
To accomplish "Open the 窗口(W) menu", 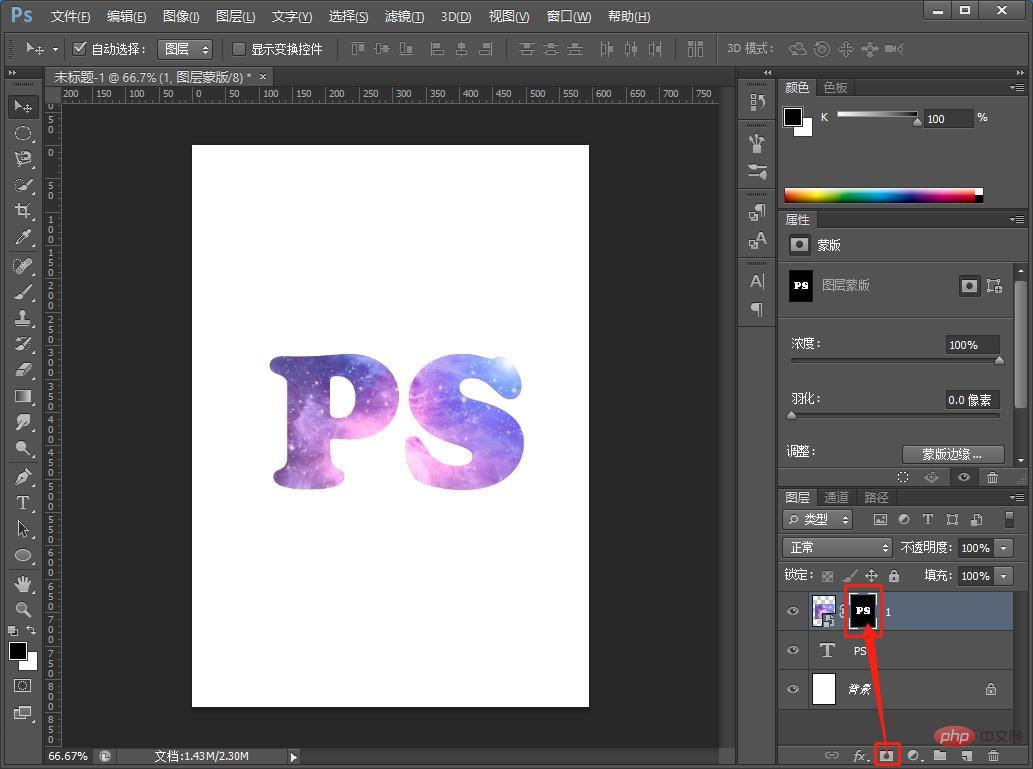I will 569,16.
